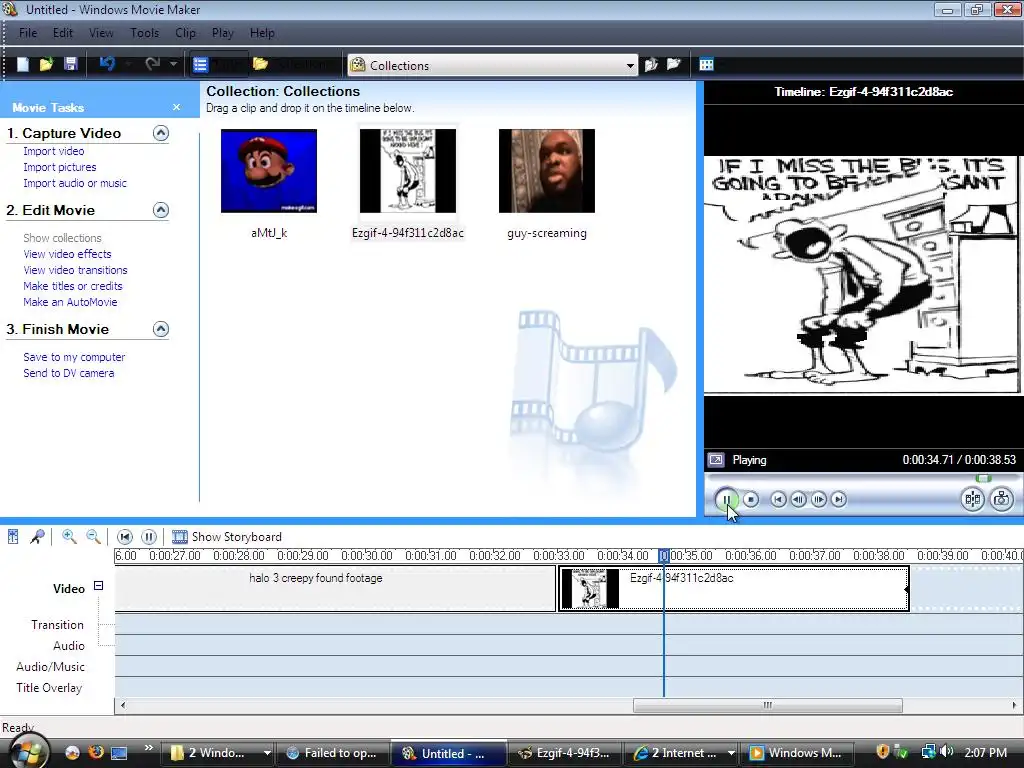This screenshot has width=1024, height=768.
Task: Click Send to DV camera link
Action: (69, 374)
